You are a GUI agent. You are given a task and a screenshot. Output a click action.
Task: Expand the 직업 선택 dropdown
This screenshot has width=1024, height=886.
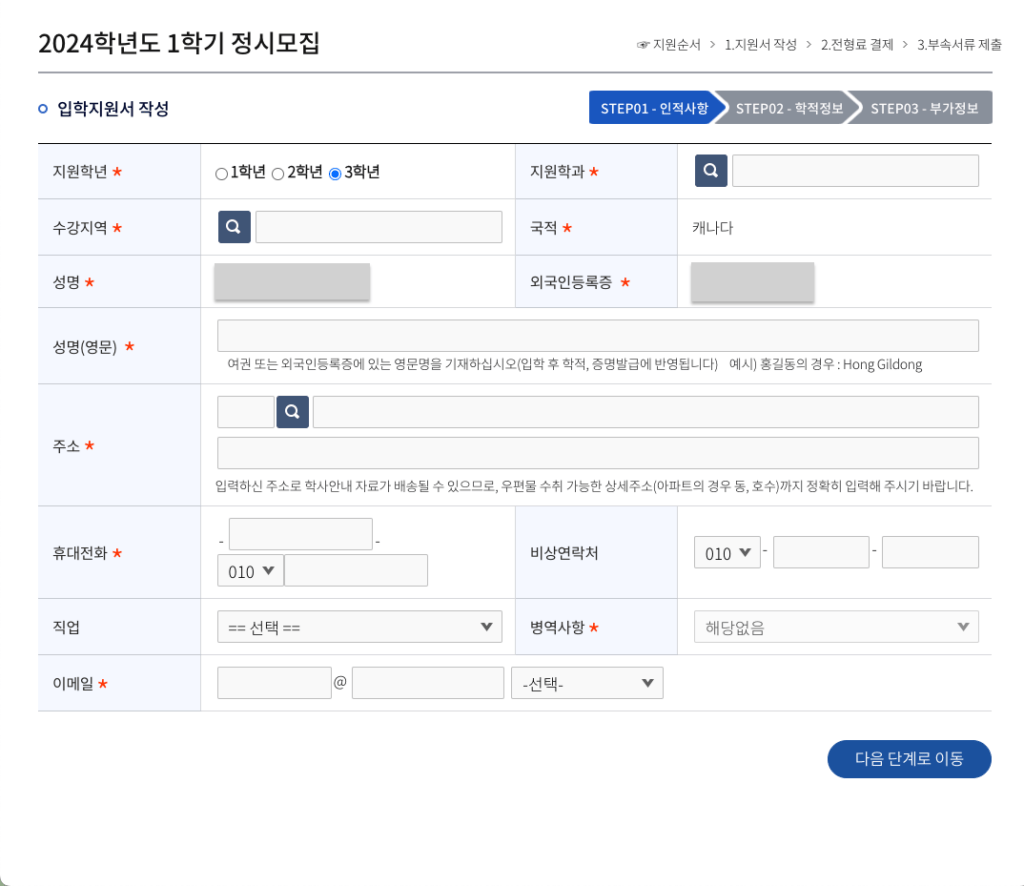(359, 627)
